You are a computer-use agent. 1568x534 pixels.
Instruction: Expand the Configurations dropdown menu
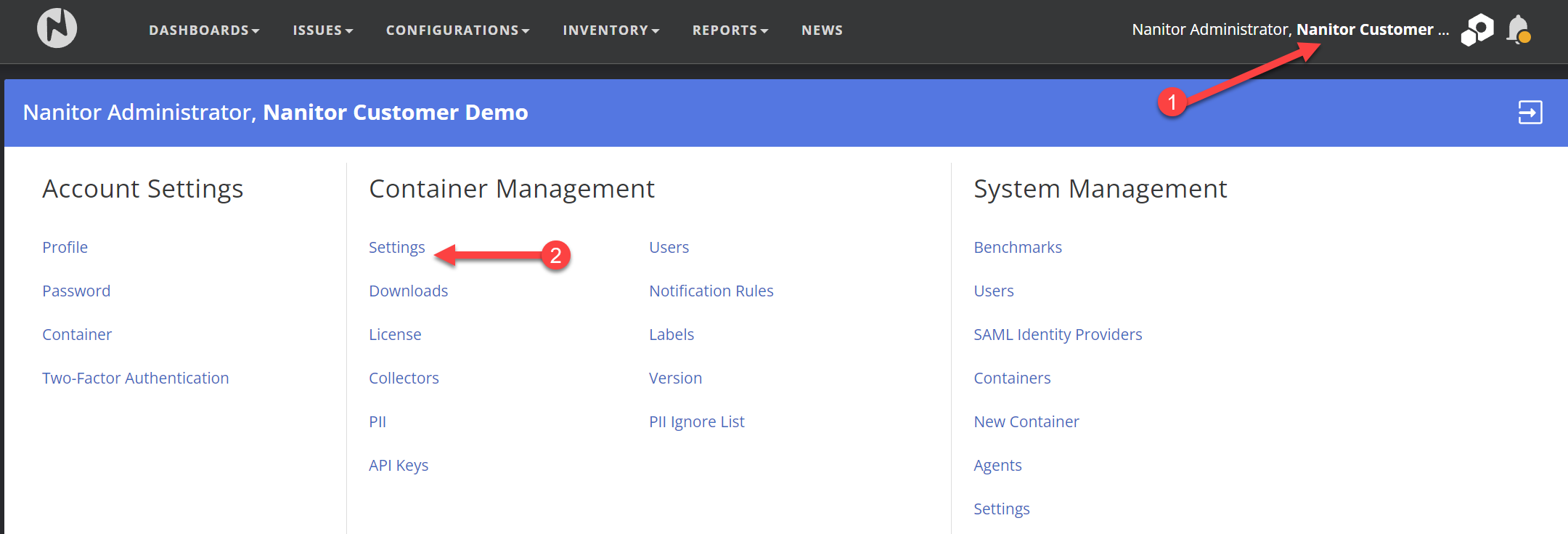457,31
